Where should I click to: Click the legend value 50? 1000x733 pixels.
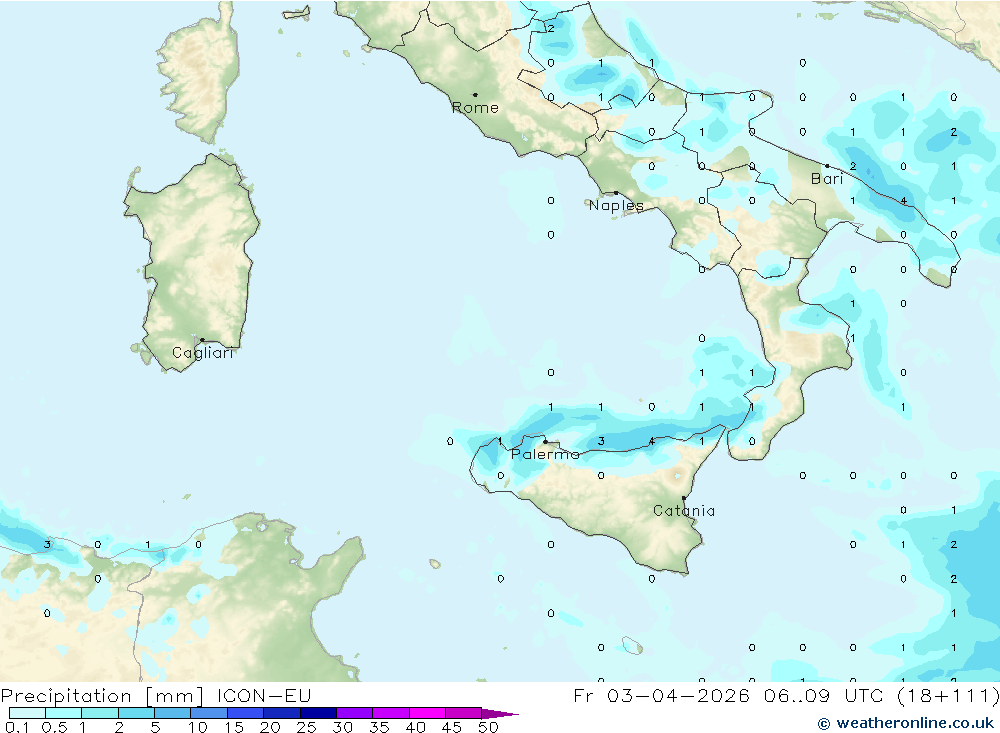489,727
